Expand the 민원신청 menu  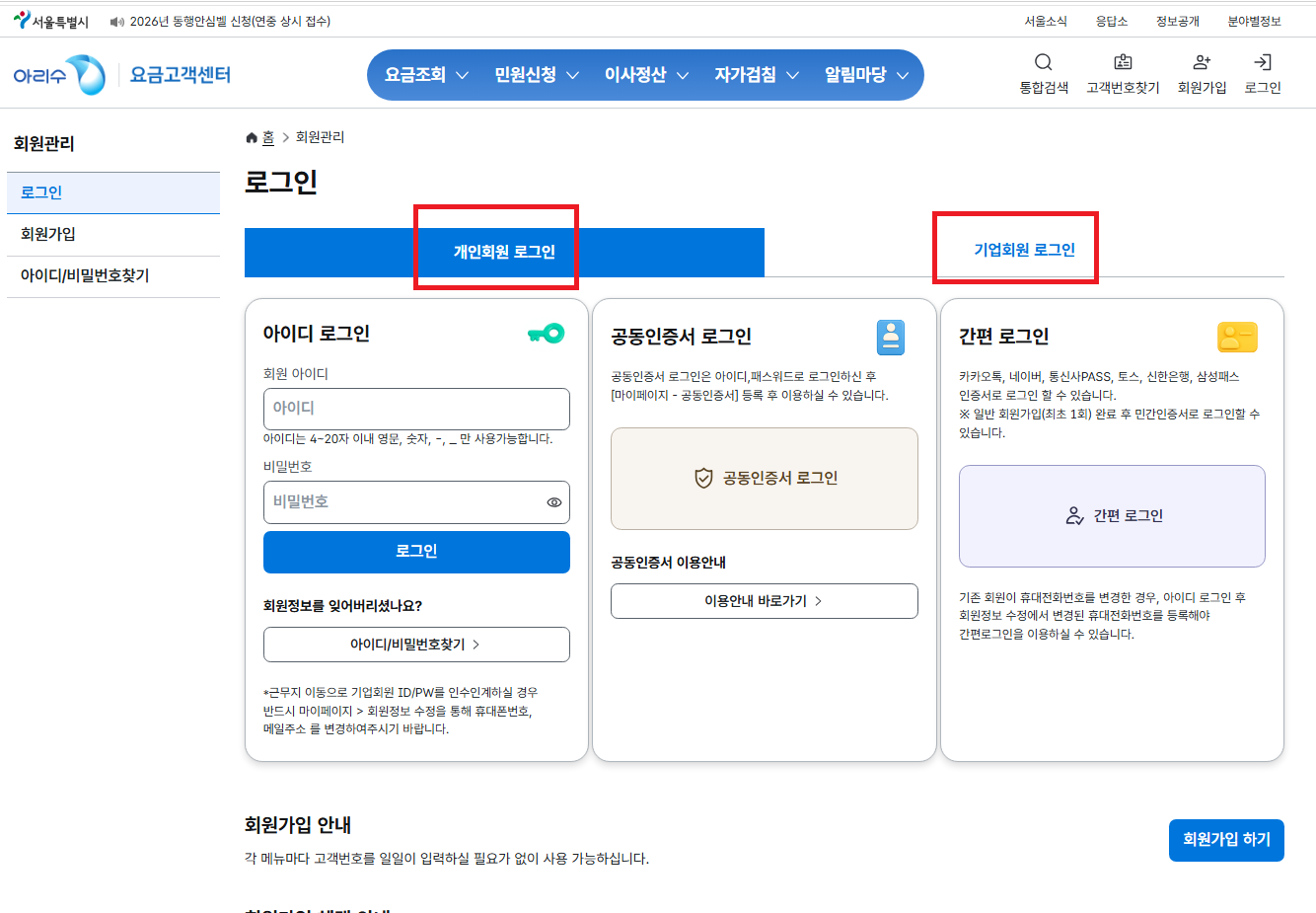tap(537, 75)
